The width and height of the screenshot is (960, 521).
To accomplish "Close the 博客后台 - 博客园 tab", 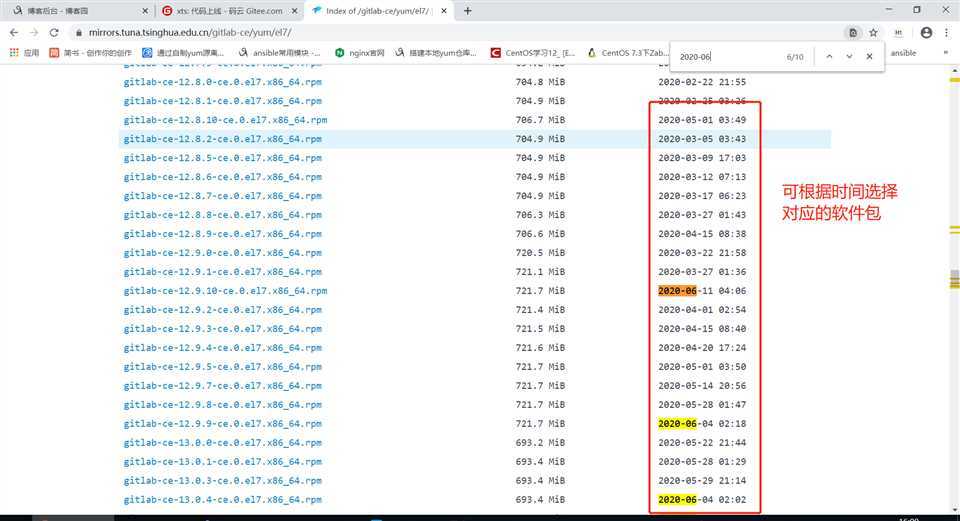I will (x=144, y=11).
